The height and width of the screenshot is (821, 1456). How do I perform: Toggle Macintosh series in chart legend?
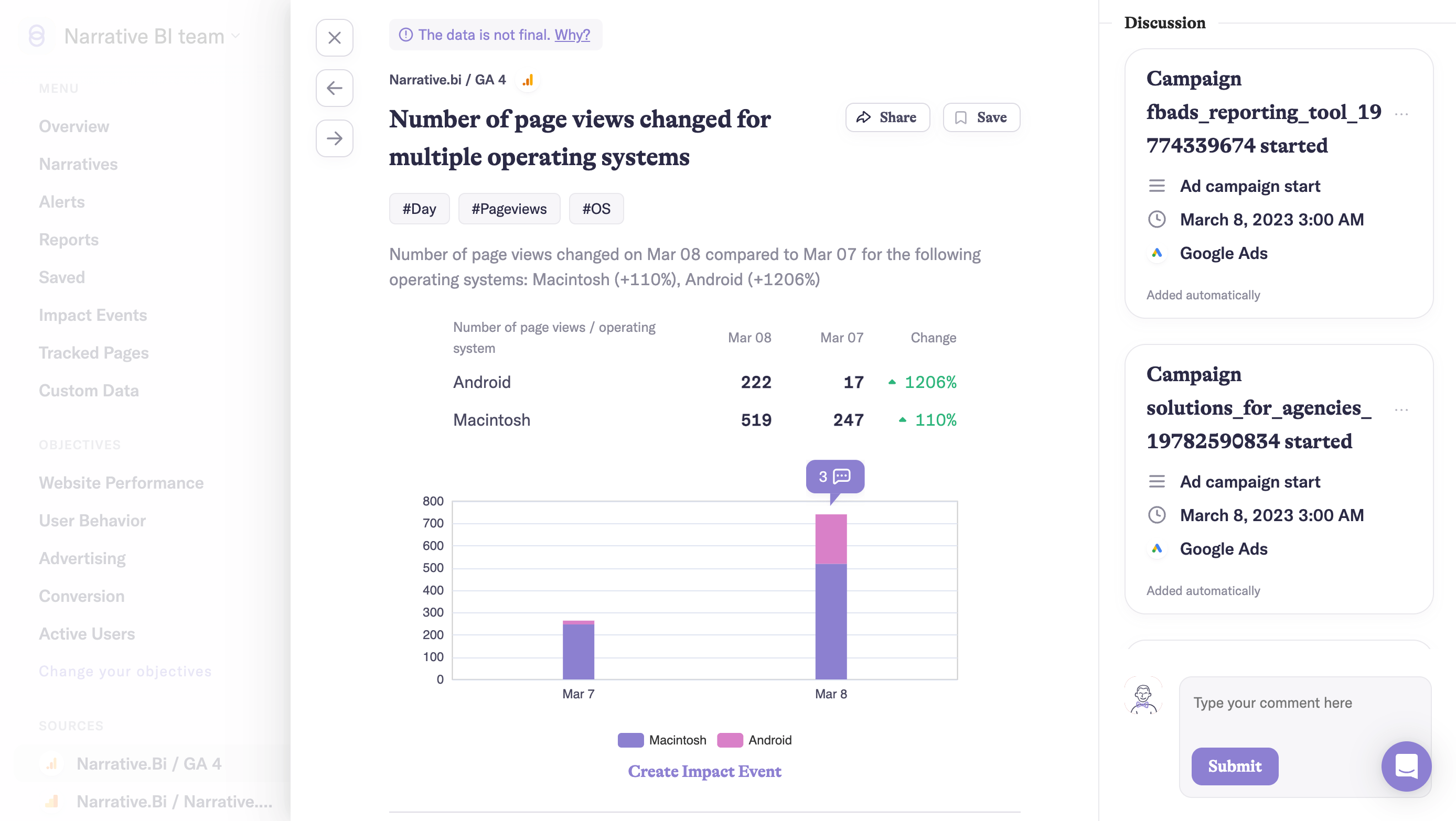662,740
